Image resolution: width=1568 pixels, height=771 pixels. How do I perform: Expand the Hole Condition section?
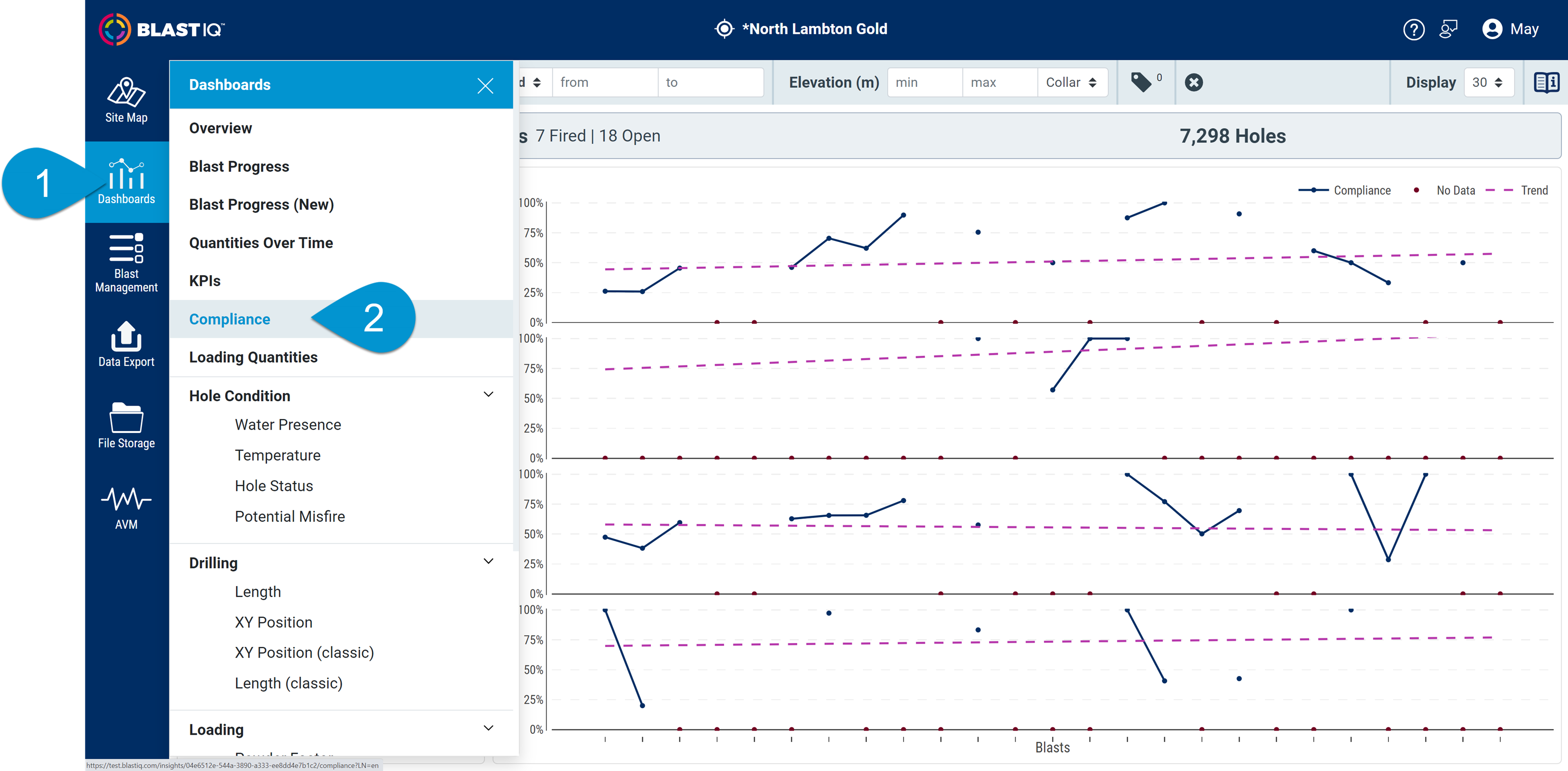click(x=488, y=394)
